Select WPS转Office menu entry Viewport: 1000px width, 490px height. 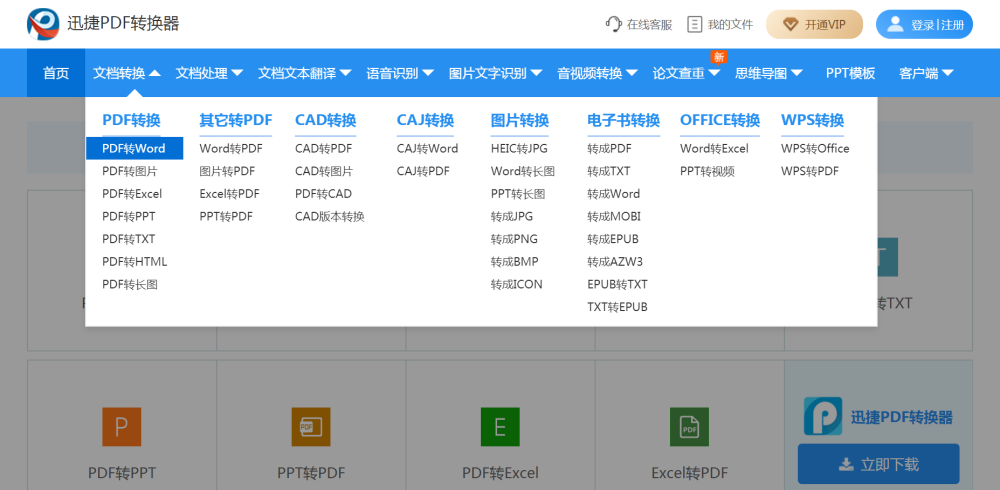[815, 149]
